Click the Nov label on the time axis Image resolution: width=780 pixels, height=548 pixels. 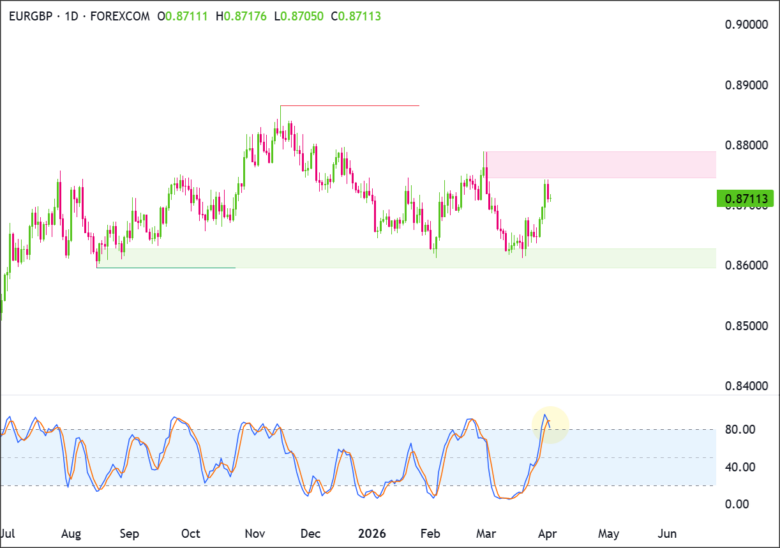click(255, 534)
